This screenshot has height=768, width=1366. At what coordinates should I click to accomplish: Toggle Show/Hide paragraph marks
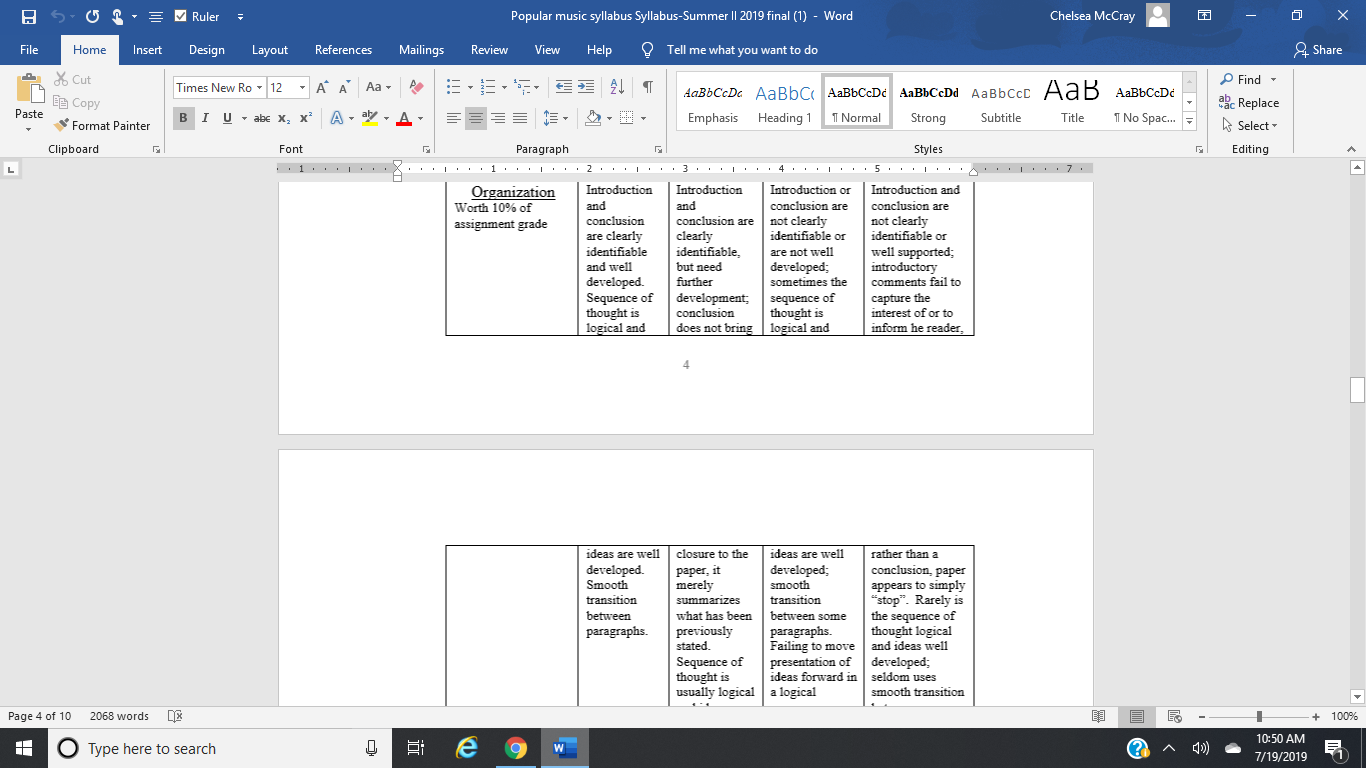pos(648,88)
